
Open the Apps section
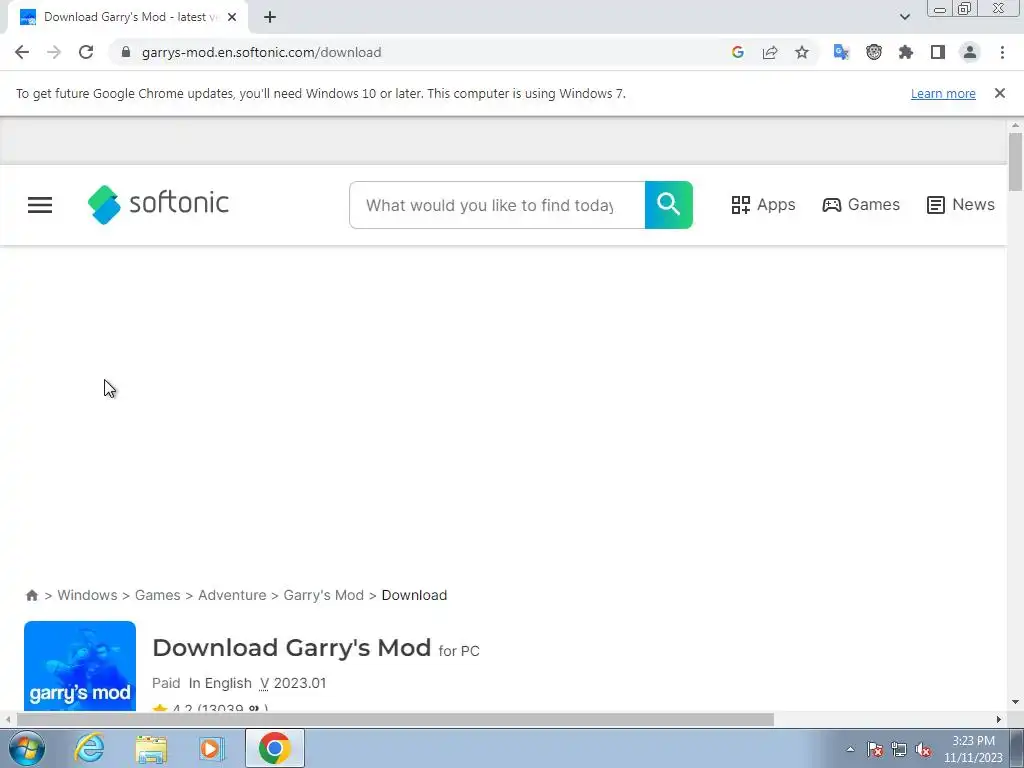coord(763,205)
